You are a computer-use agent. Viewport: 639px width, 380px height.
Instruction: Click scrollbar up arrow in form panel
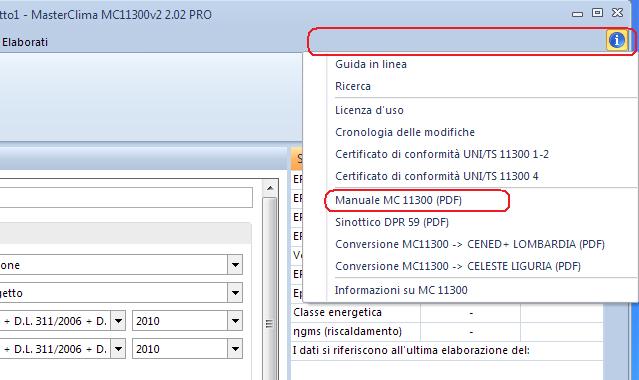[x=270, y=188]
